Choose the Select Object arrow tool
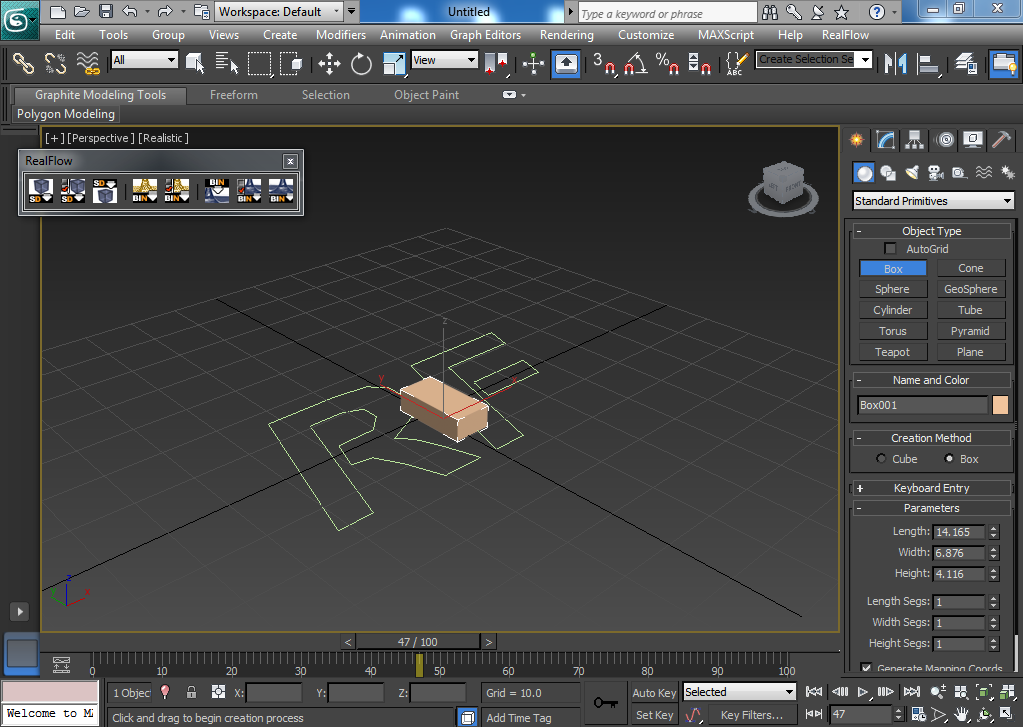 pyautogui.click(x=195, y=63)
